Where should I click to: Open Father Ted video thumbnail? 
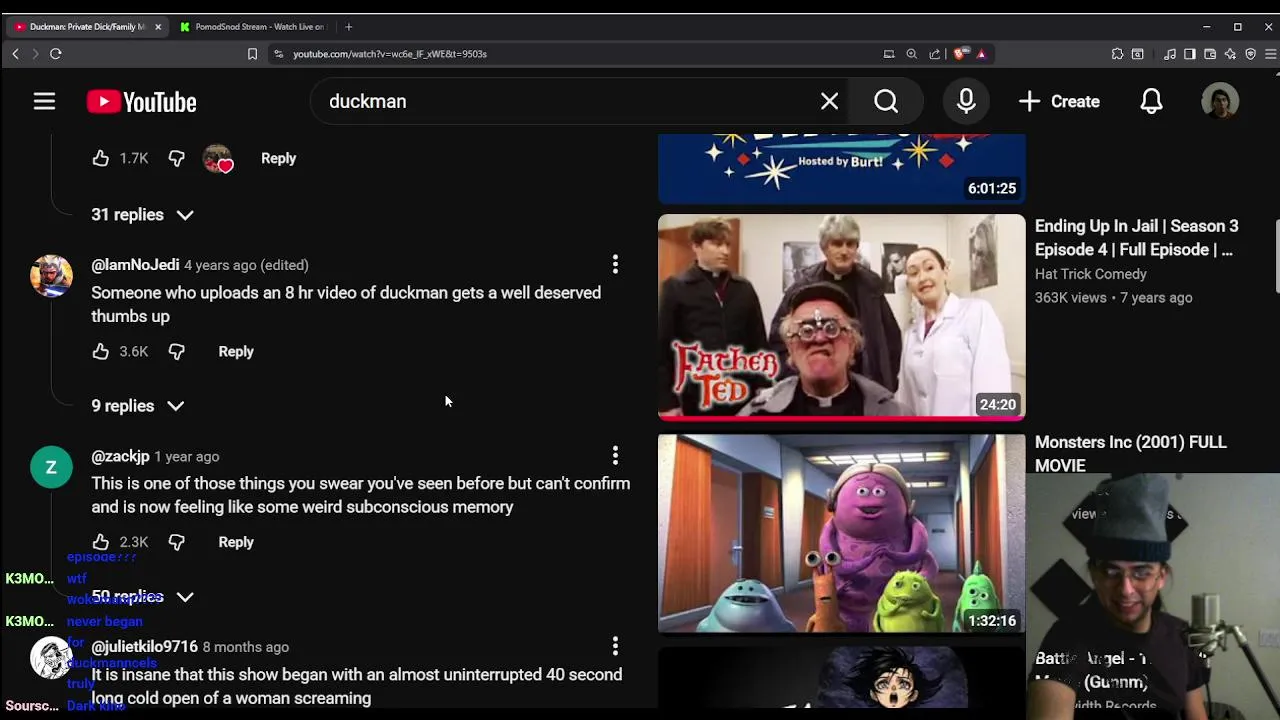pos(842,317)
